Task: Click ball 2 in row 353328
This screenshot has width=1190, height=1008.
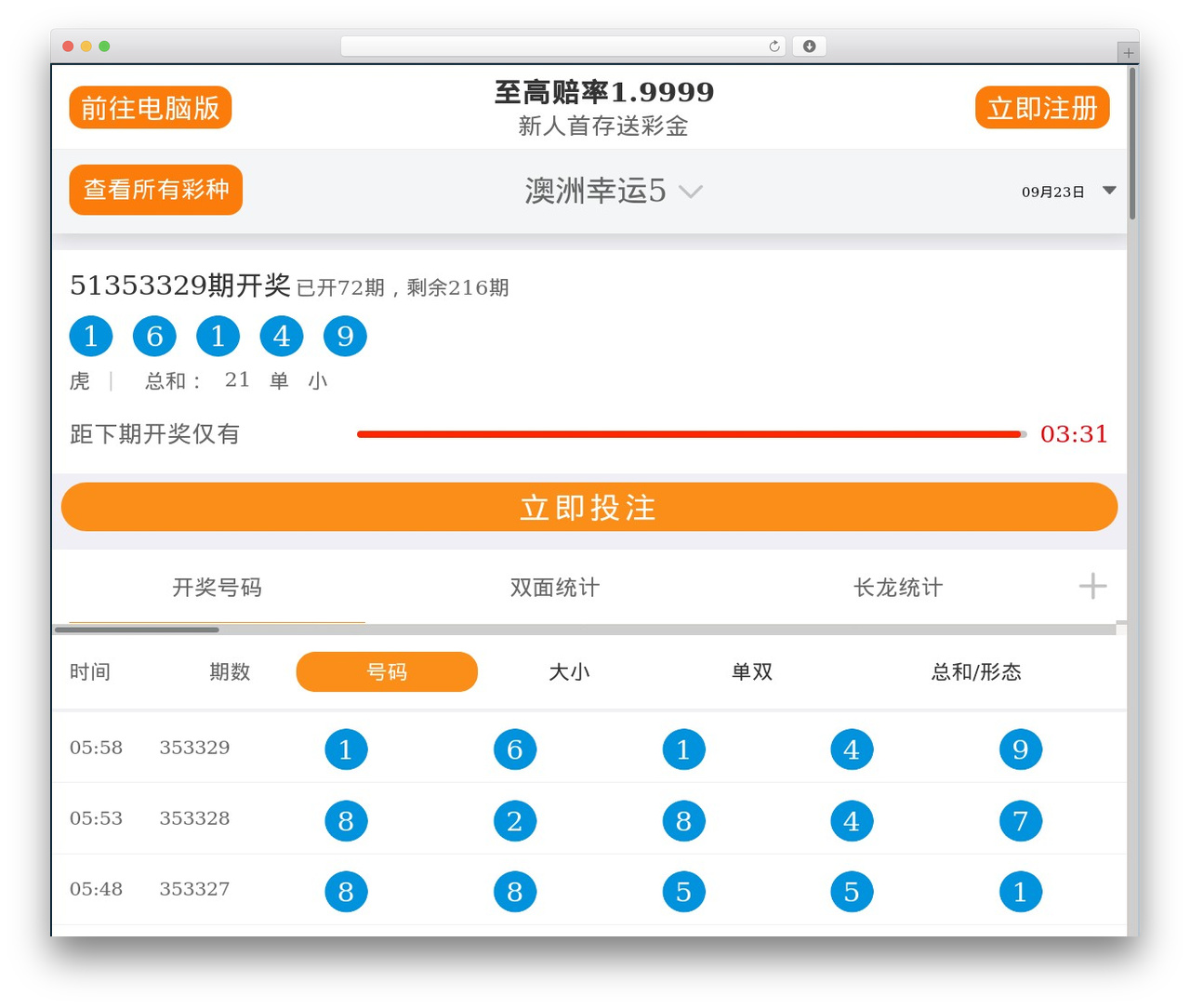Action: click(x=515, y=821)
